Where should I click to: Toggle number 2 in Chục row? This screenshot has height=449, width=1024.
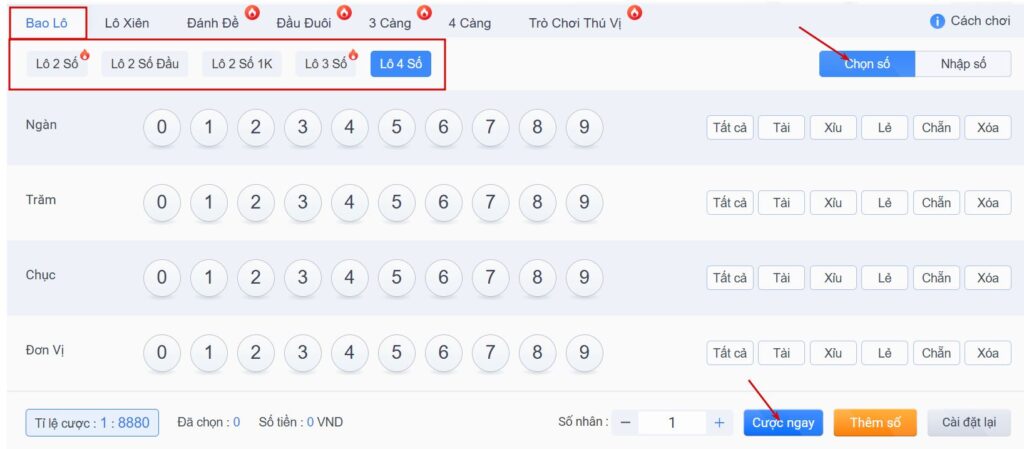tap(255, 277)
